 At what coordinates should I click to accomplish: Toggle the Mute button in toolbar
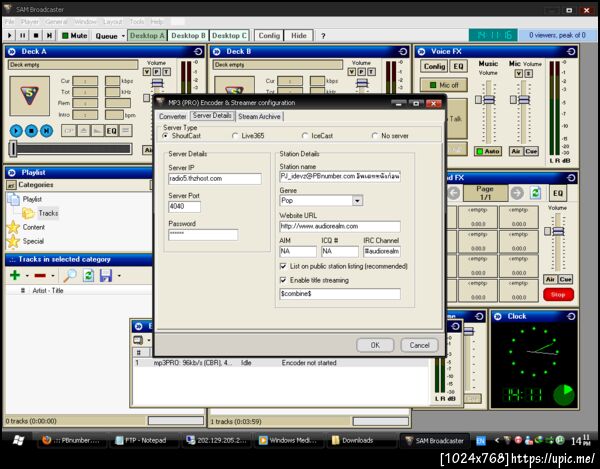[x=75, y=36]
